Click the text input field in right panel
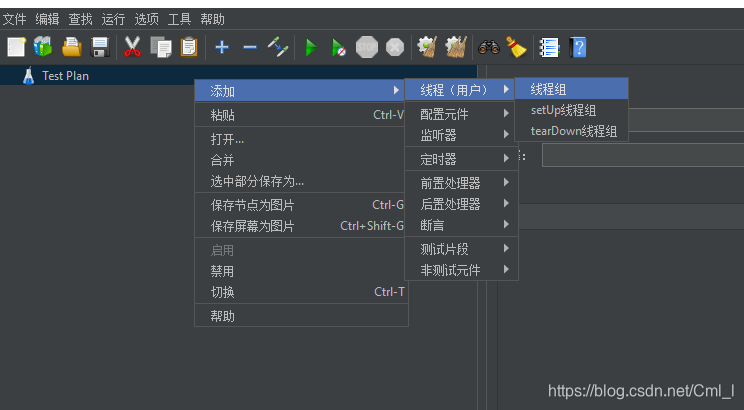 (643, 155)
